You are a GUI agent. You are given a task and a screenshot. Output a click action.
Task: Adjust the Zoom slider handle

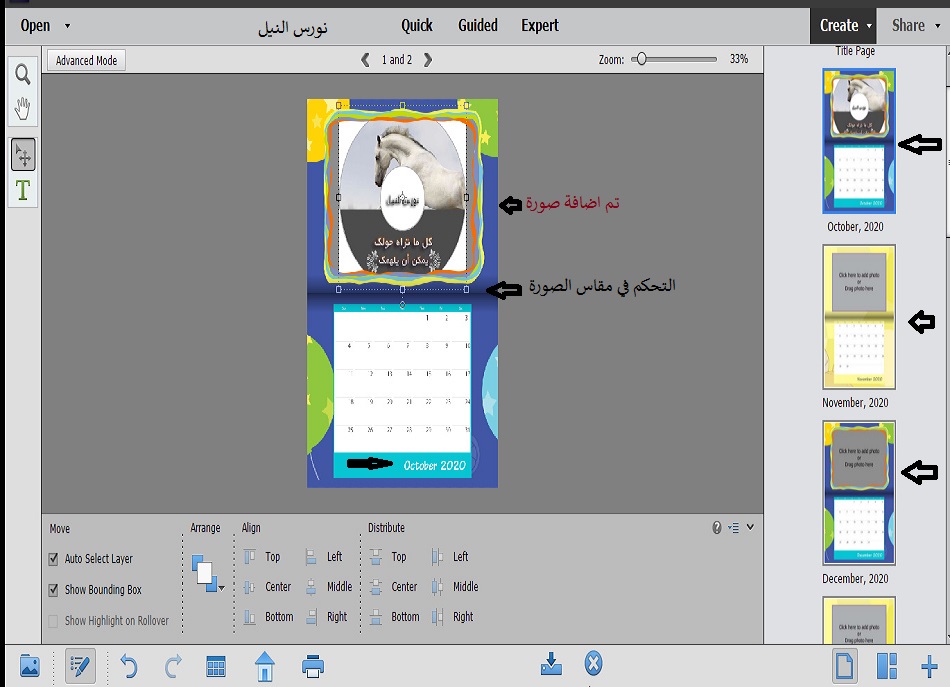pyautogui.click(x=640, y=60)
